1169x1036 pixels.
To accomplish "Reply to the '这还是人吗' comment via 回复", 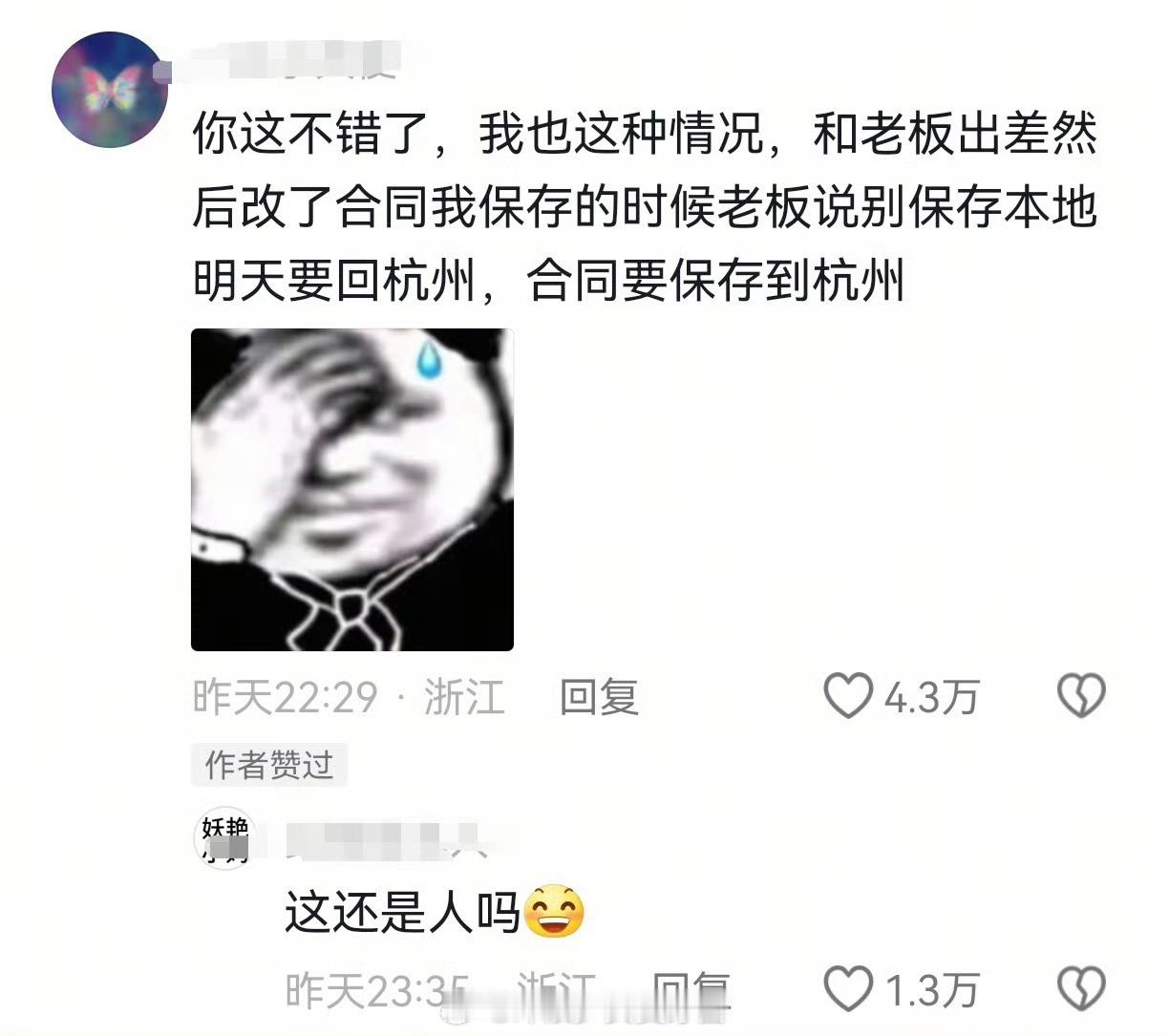I will 691,990.
